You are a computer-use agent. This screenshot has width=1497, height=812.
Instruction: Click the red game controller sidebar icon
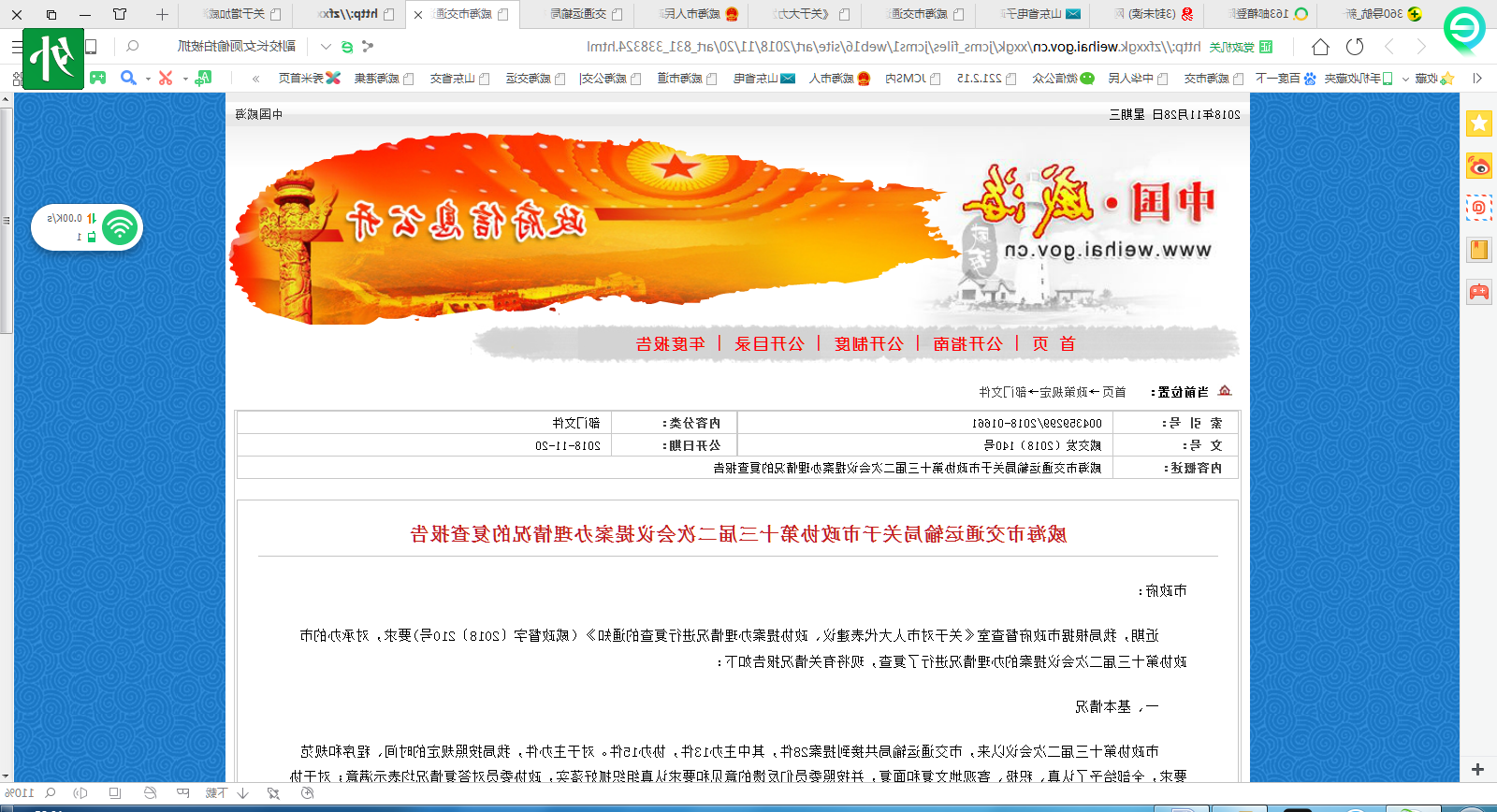tap(1479, 292)
